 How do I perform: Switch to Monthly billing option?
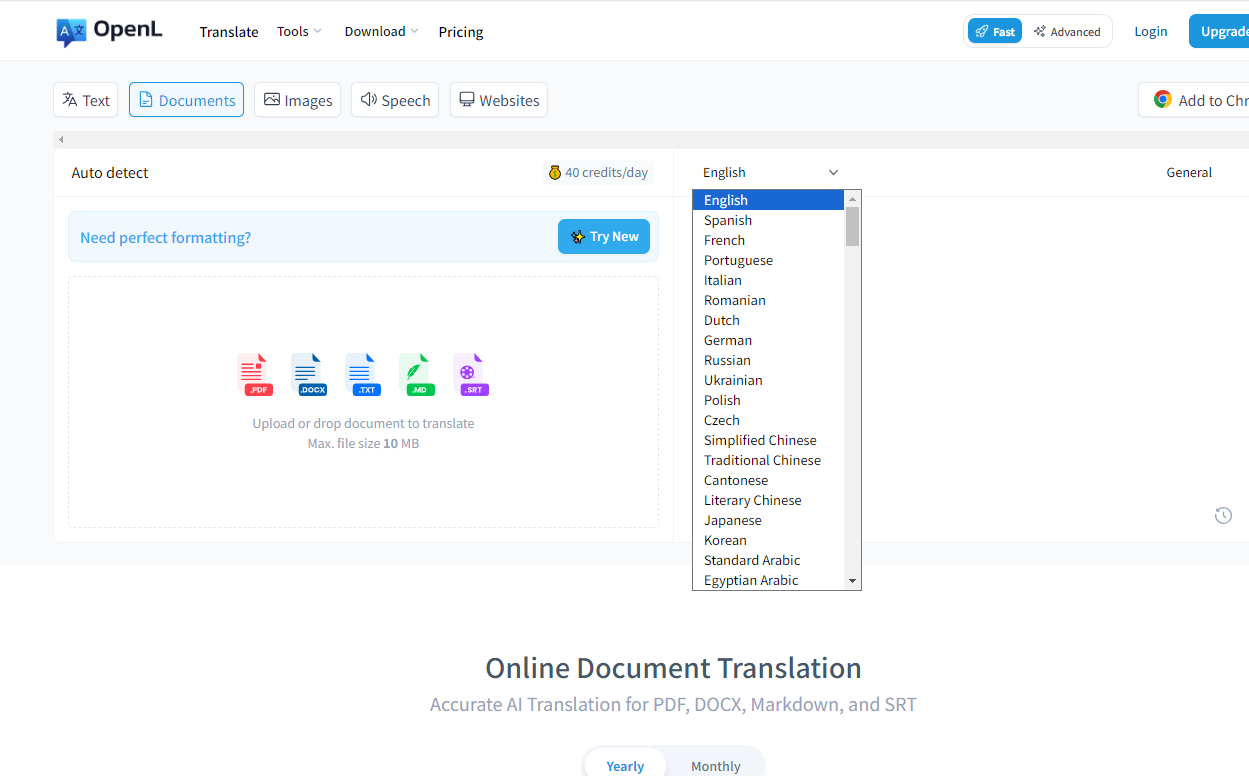(715, 766)
